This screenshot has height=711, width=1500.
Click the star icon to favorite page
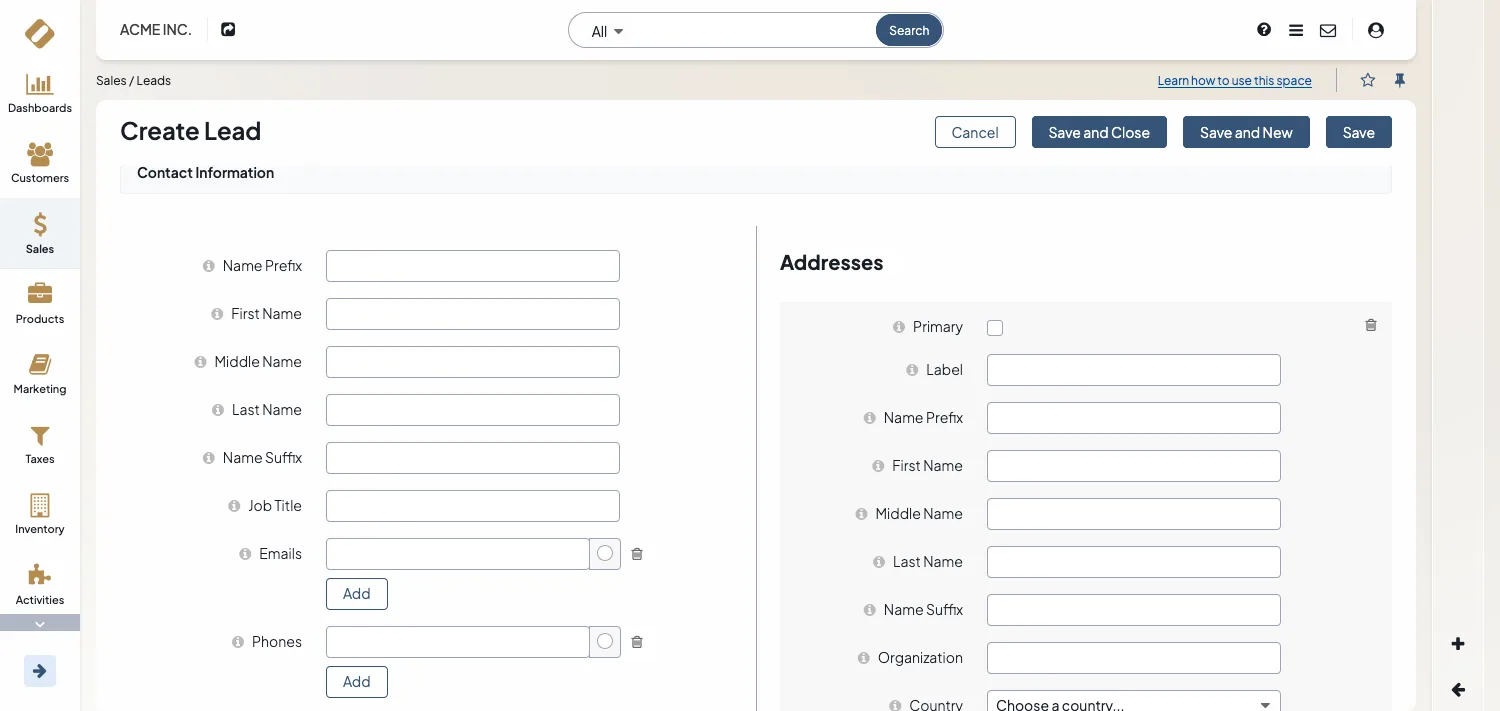[x=1368, y=80]
